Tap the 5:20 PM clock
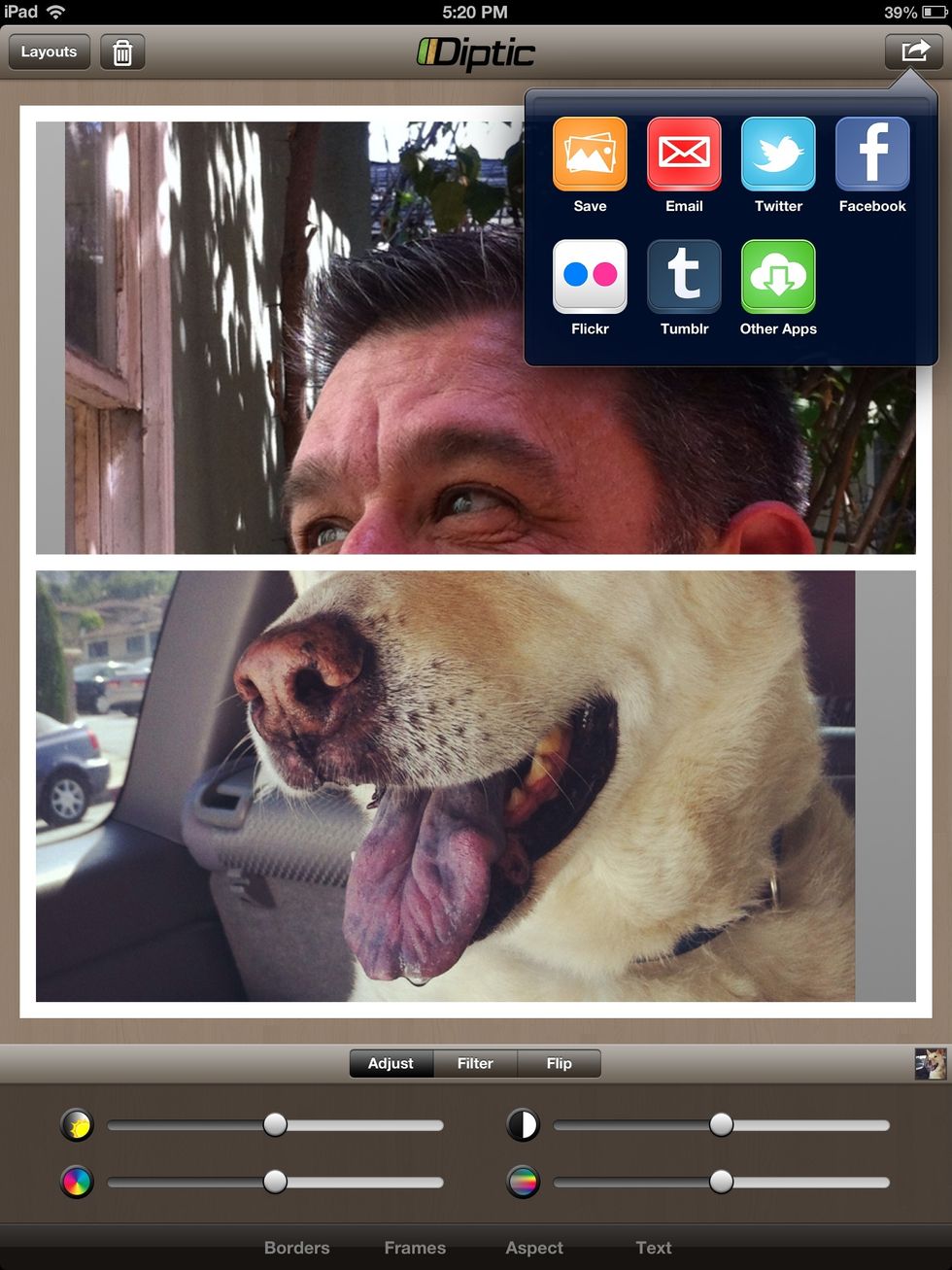The height and width of the screenshot is (1270, 952). [475, 13]
